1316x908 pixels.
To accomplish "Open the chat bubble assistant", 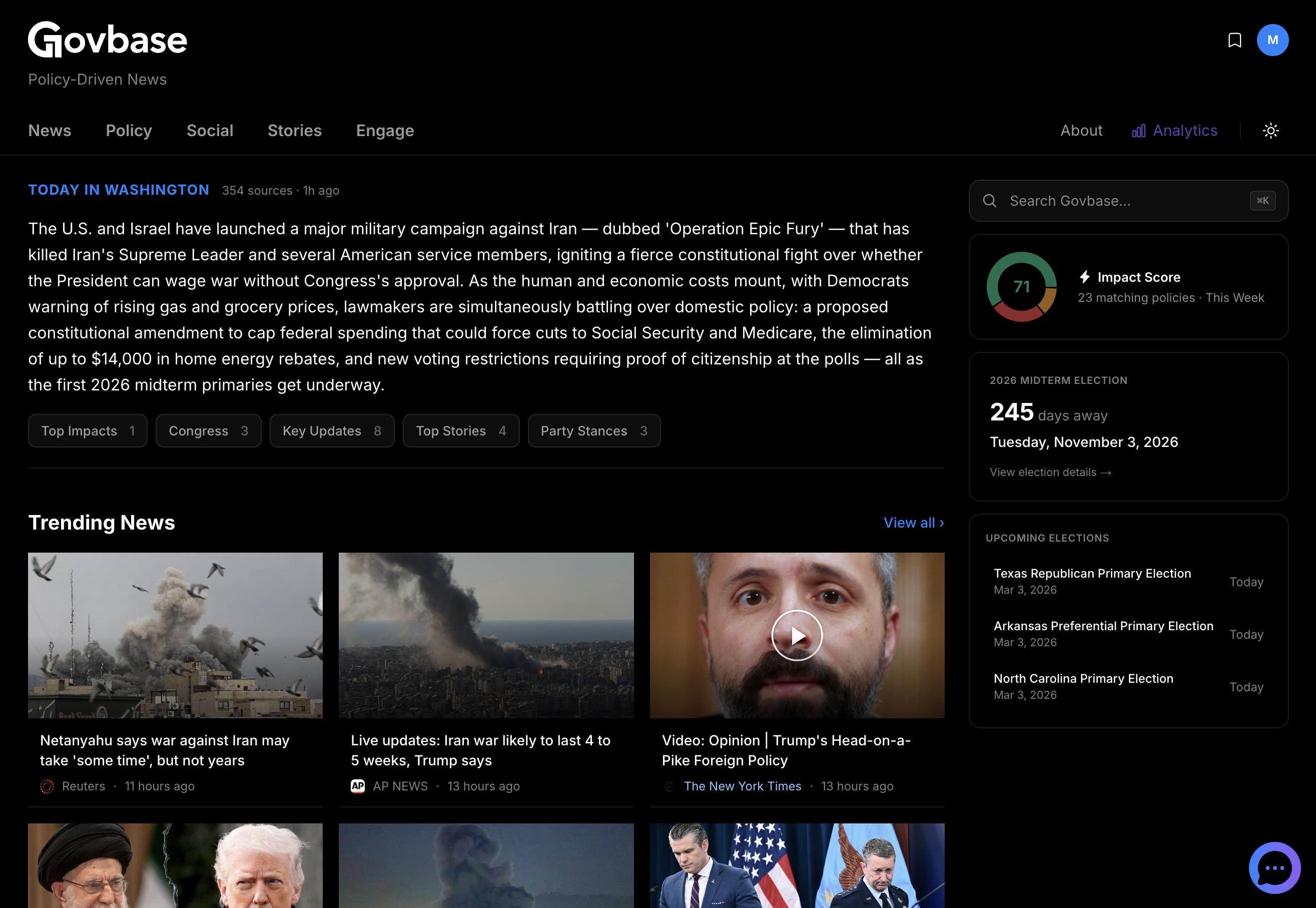I will click(x=1274, y=867).
